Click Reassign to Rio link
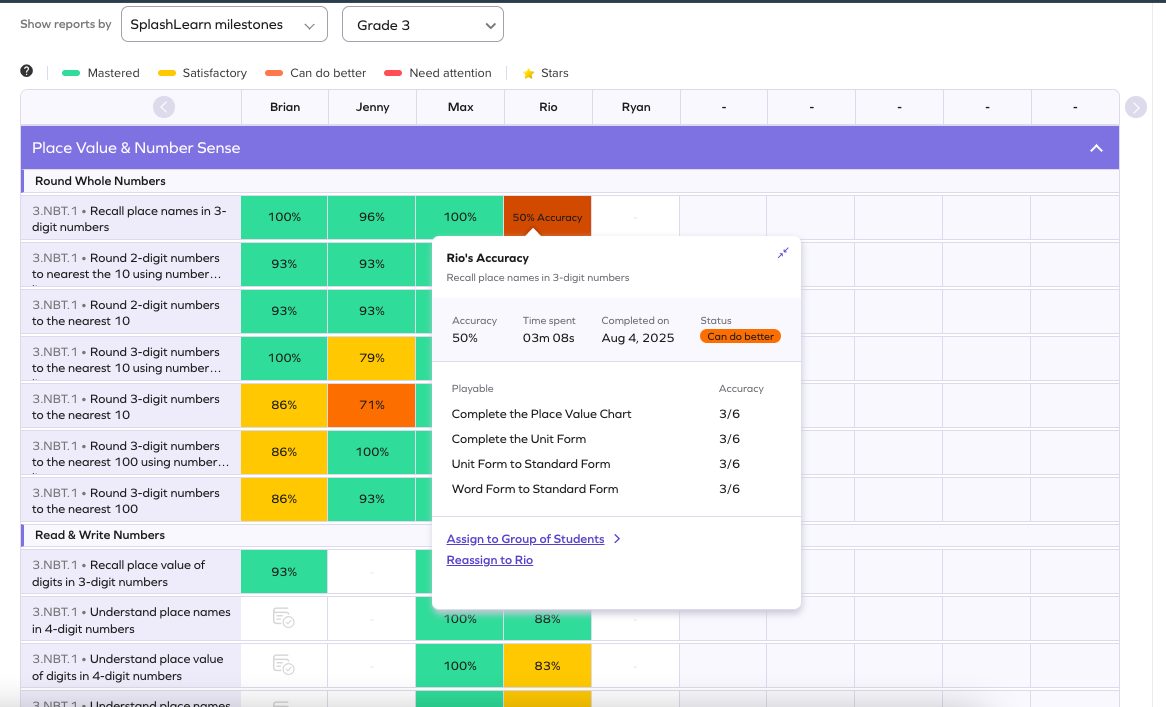The height and width of the screenshot is (707, 1166). (x=489, y=560)
